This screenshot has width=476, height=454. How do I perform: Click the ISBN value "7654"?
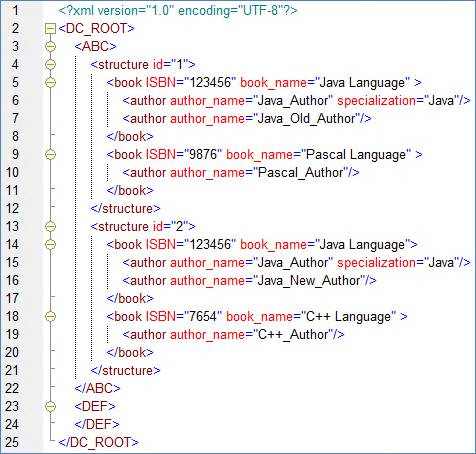pos(203,316)
